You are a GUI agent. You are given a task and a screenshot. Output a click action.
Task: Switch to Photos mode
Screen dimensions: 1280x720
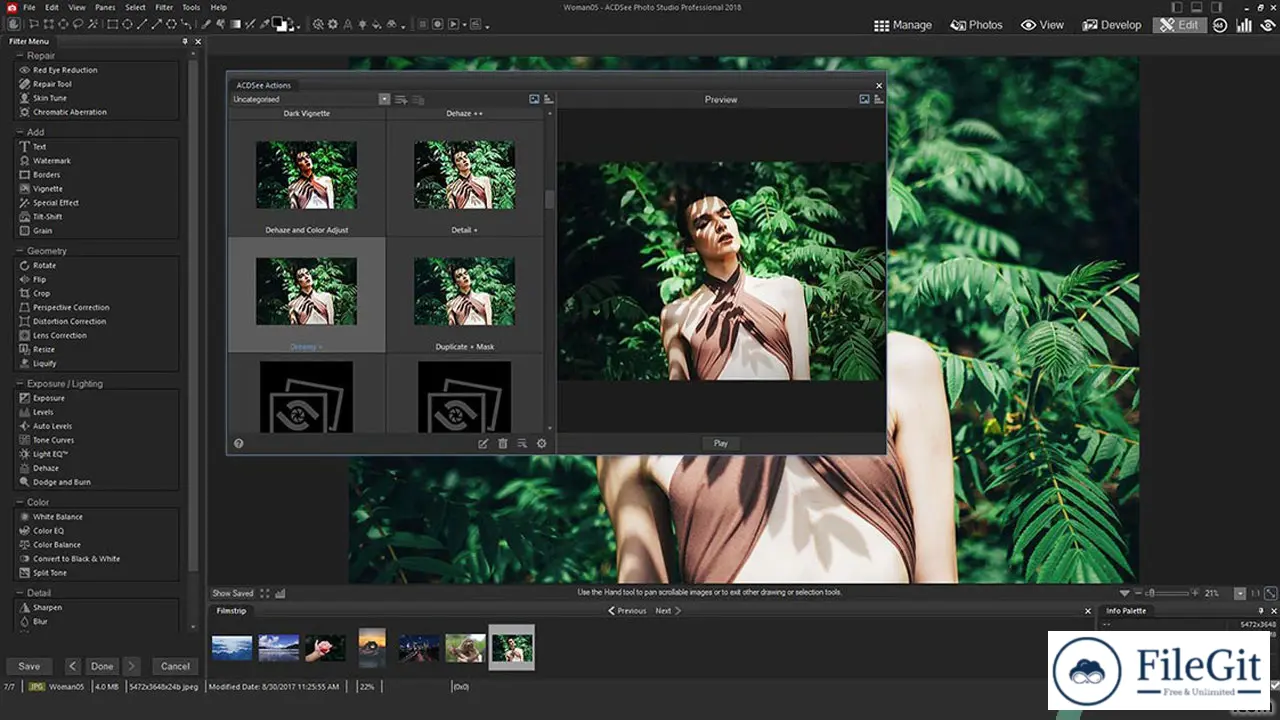pyautogui.click(x=976, y=25)
